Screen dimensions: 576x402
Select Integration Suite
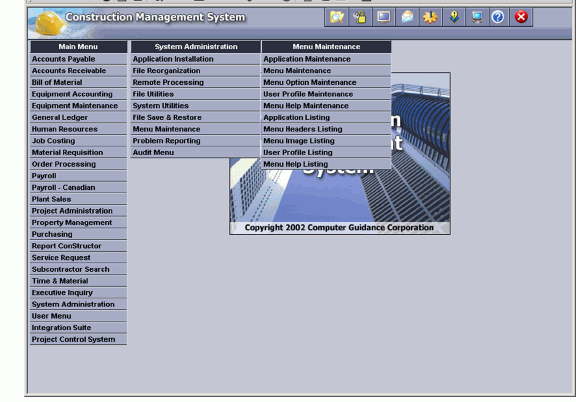pyautogui.click(x=79, y=328)
